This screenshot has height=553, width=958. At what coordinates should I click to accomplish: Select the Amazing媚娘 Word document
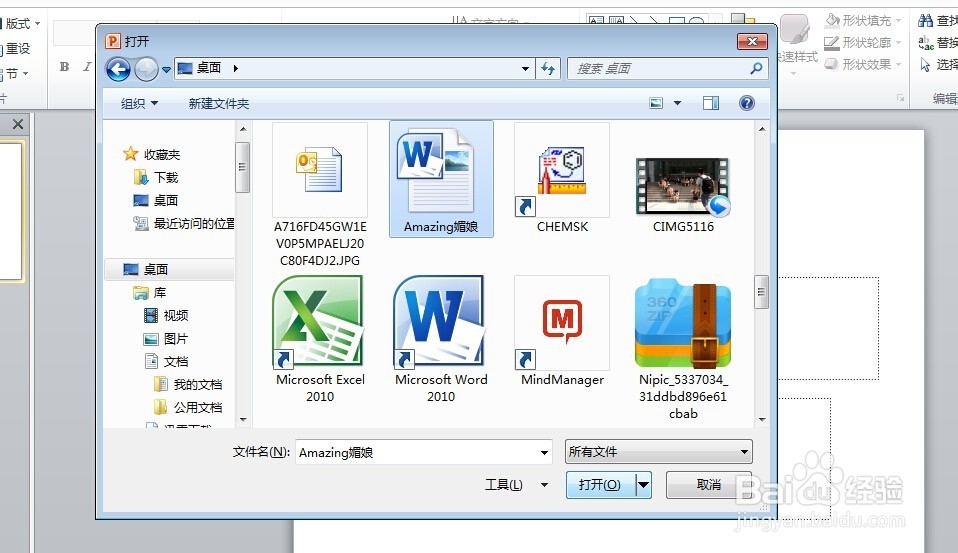pos(441,178)
